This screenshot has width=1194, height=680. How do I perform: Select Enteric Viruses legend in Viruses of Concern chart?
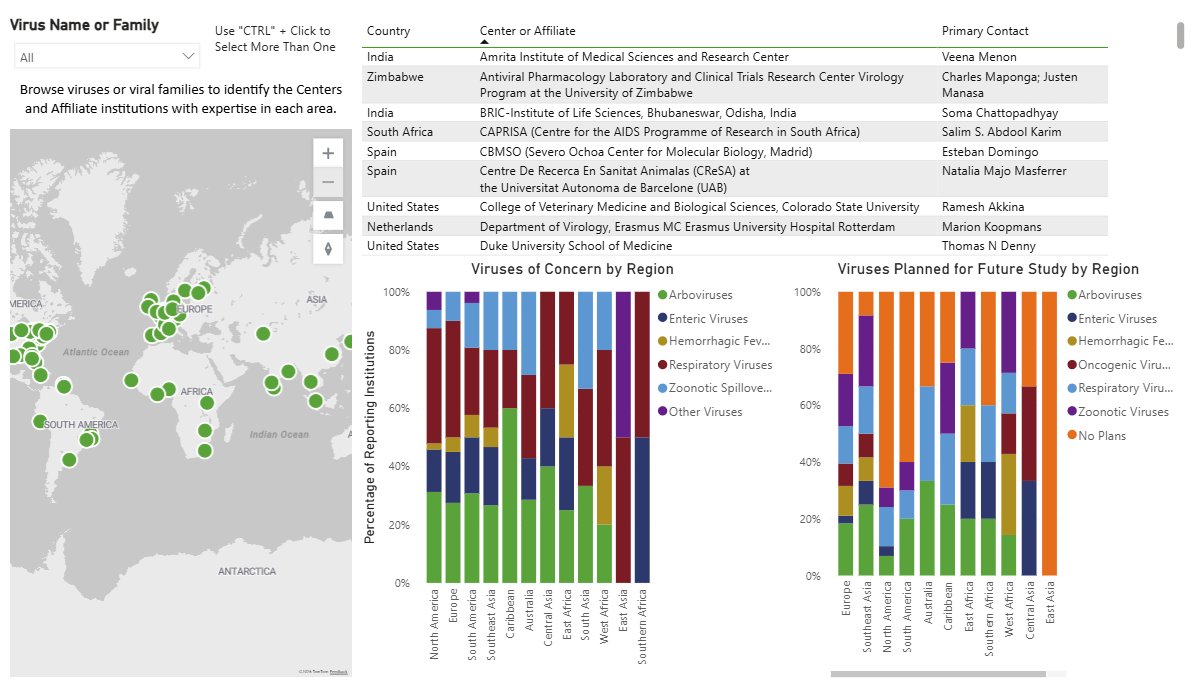tap(703, 318)
